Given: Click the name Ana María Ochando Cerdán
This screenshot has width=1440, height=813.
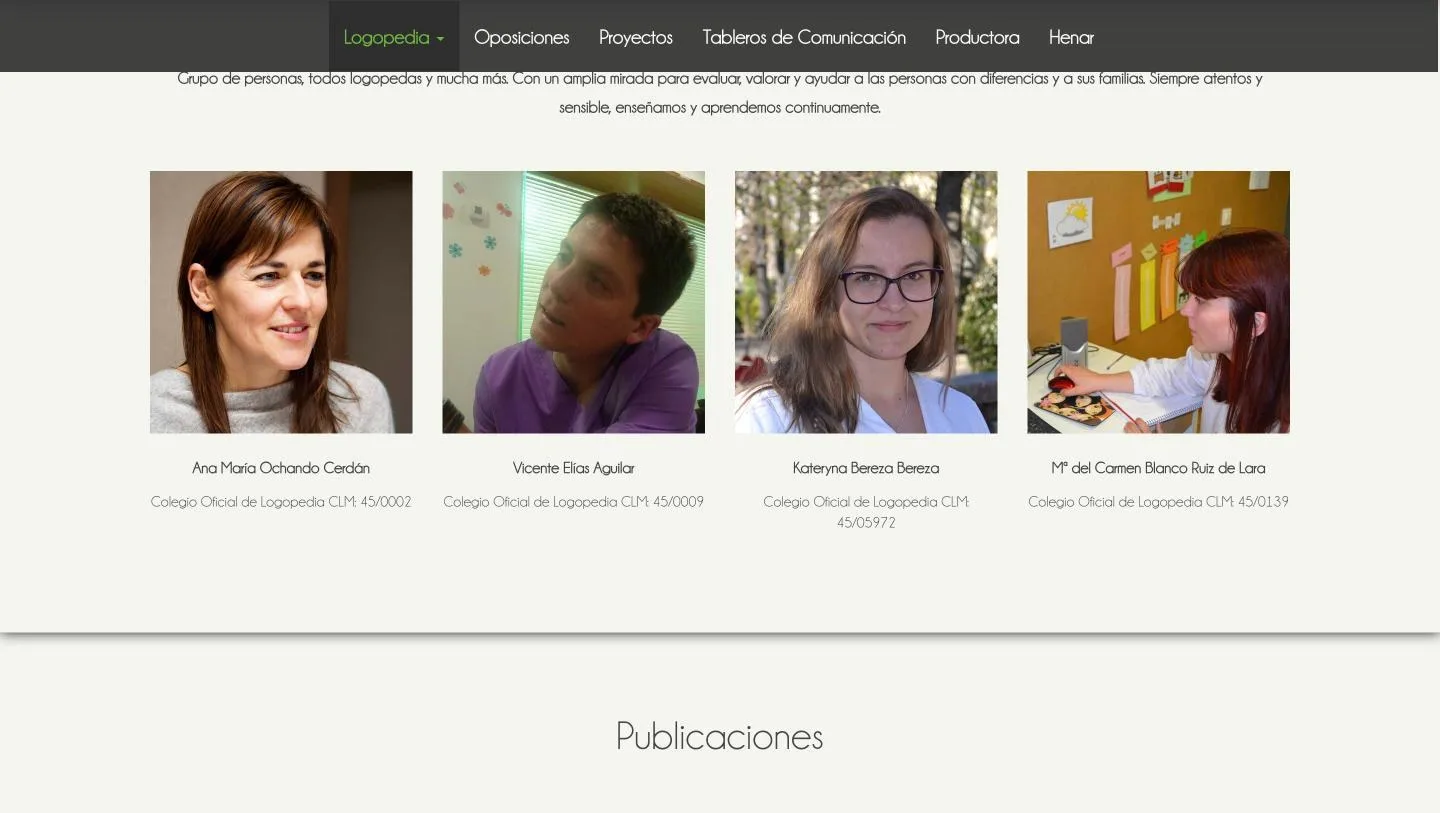Looking at the screenshot, I should point(281,468).
